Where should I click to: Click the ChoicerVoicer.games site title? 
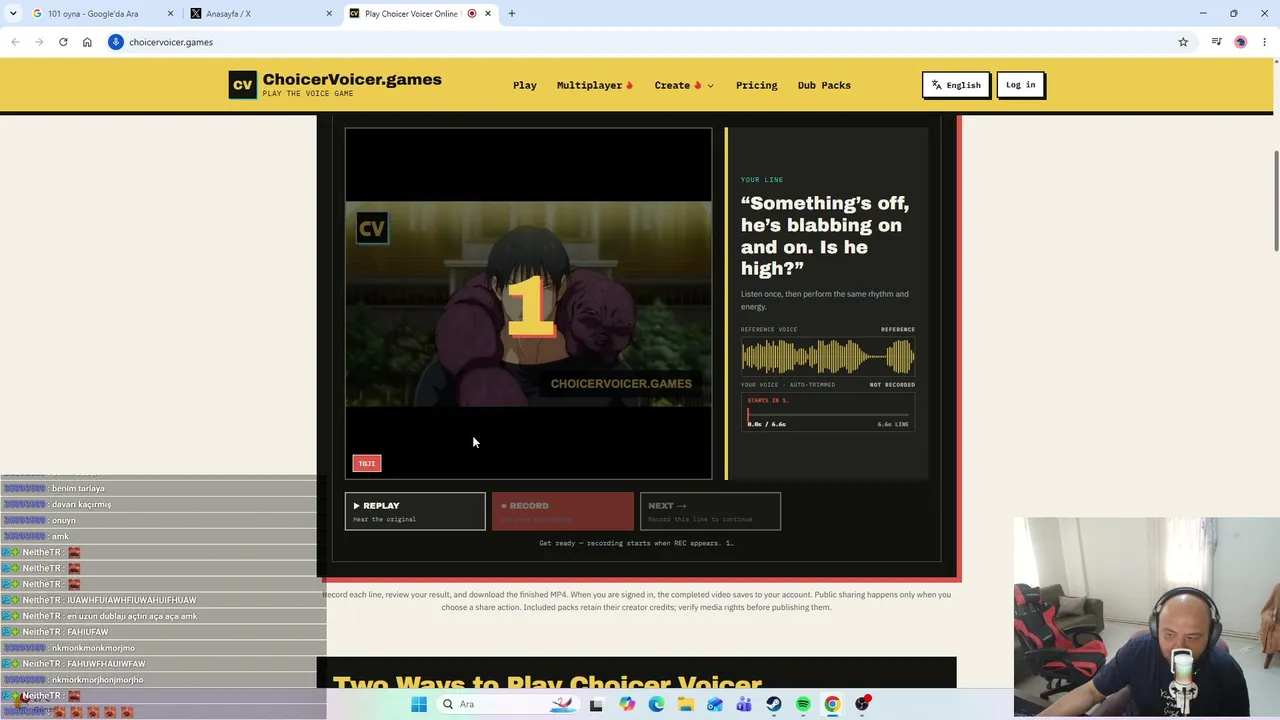352,80
